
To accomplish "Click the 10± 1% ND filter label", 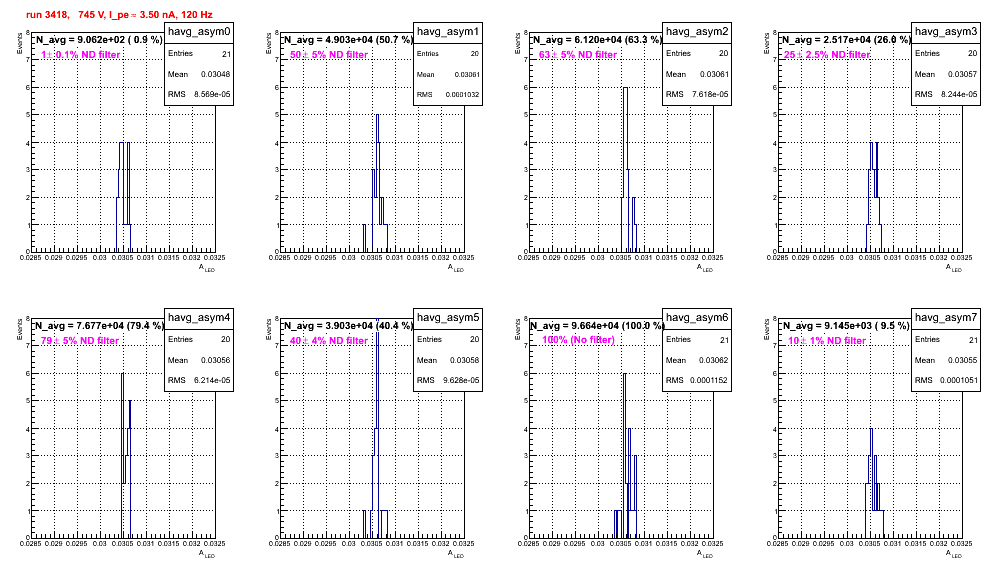I will point(827,341).
